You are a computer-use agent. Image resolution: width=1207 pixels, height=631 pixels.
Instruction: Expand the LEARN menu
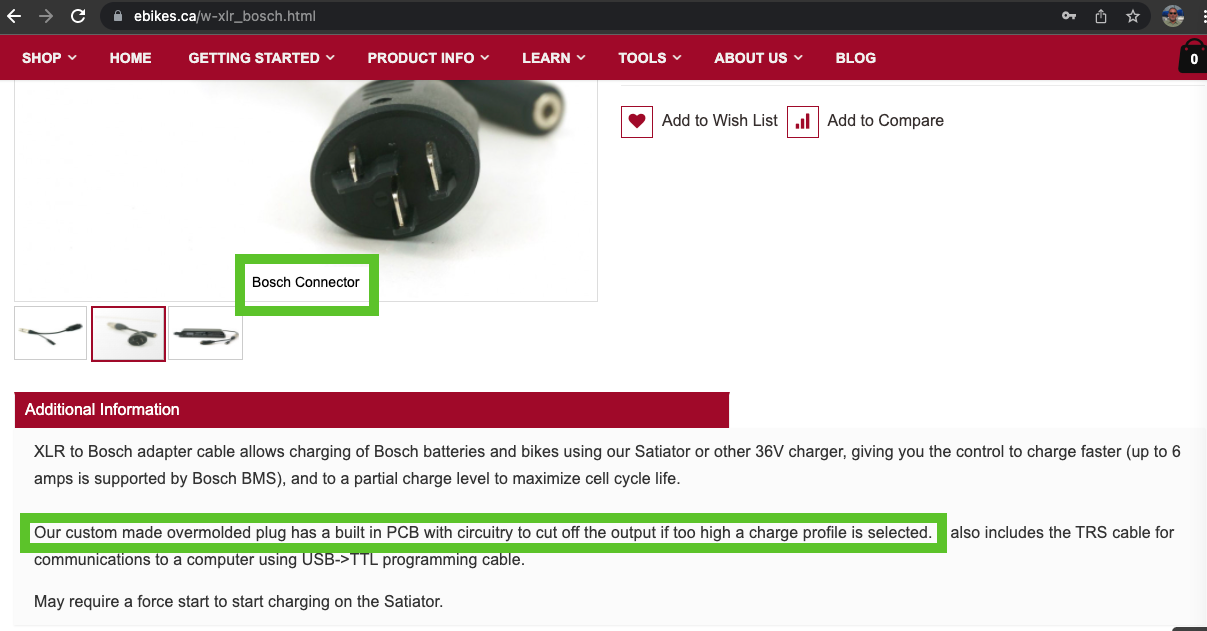point(554,58)
